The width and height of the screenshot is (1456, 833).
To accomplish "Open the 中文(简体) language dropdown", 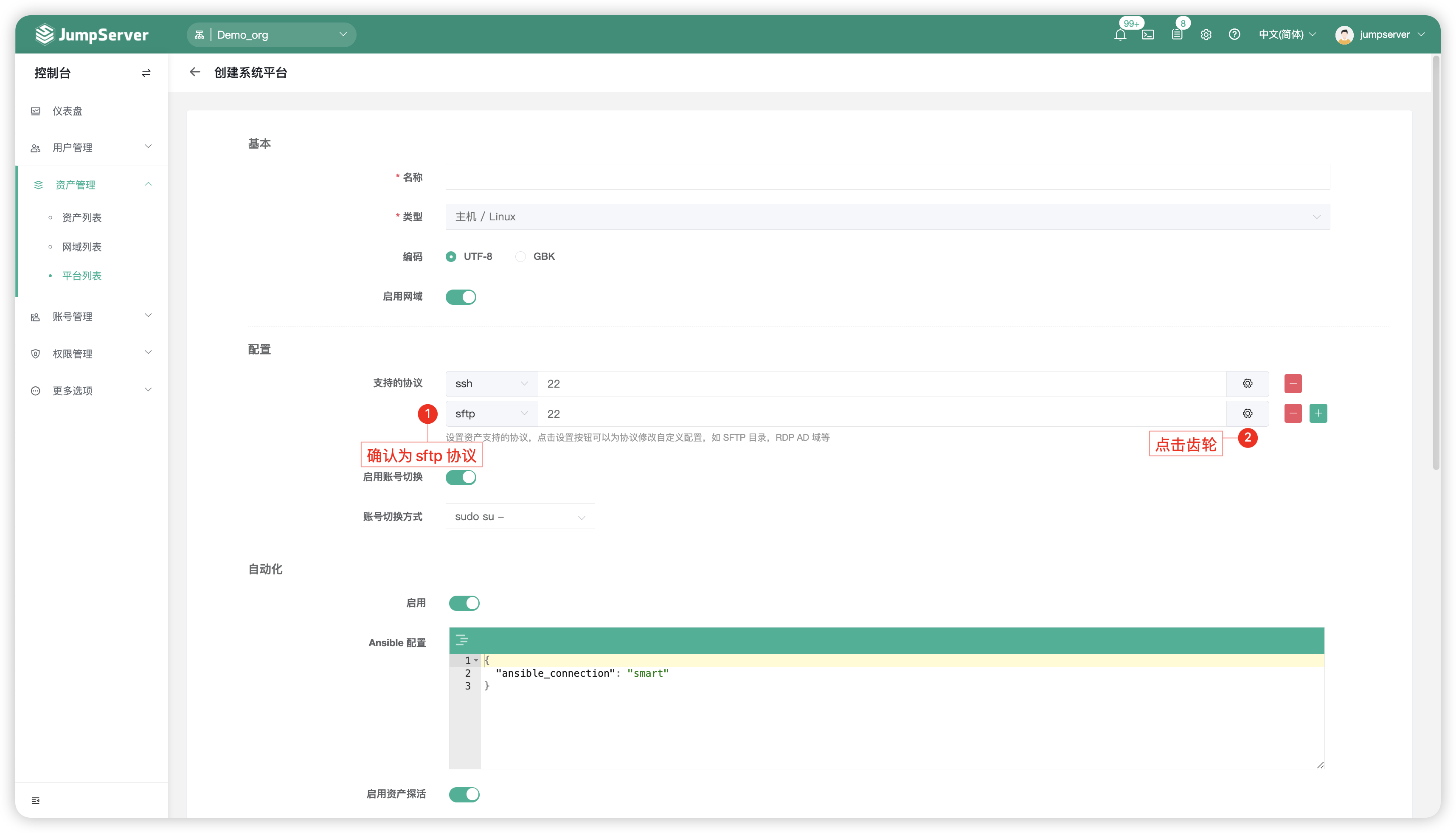I will (x=1287, y=35).
